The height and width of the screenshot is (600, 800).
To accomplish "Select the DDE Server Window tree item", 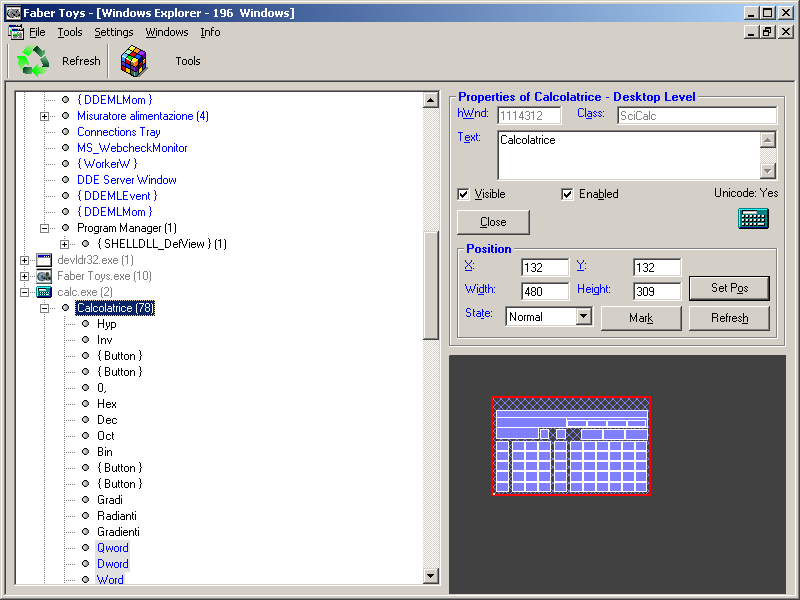I will 127,180.
